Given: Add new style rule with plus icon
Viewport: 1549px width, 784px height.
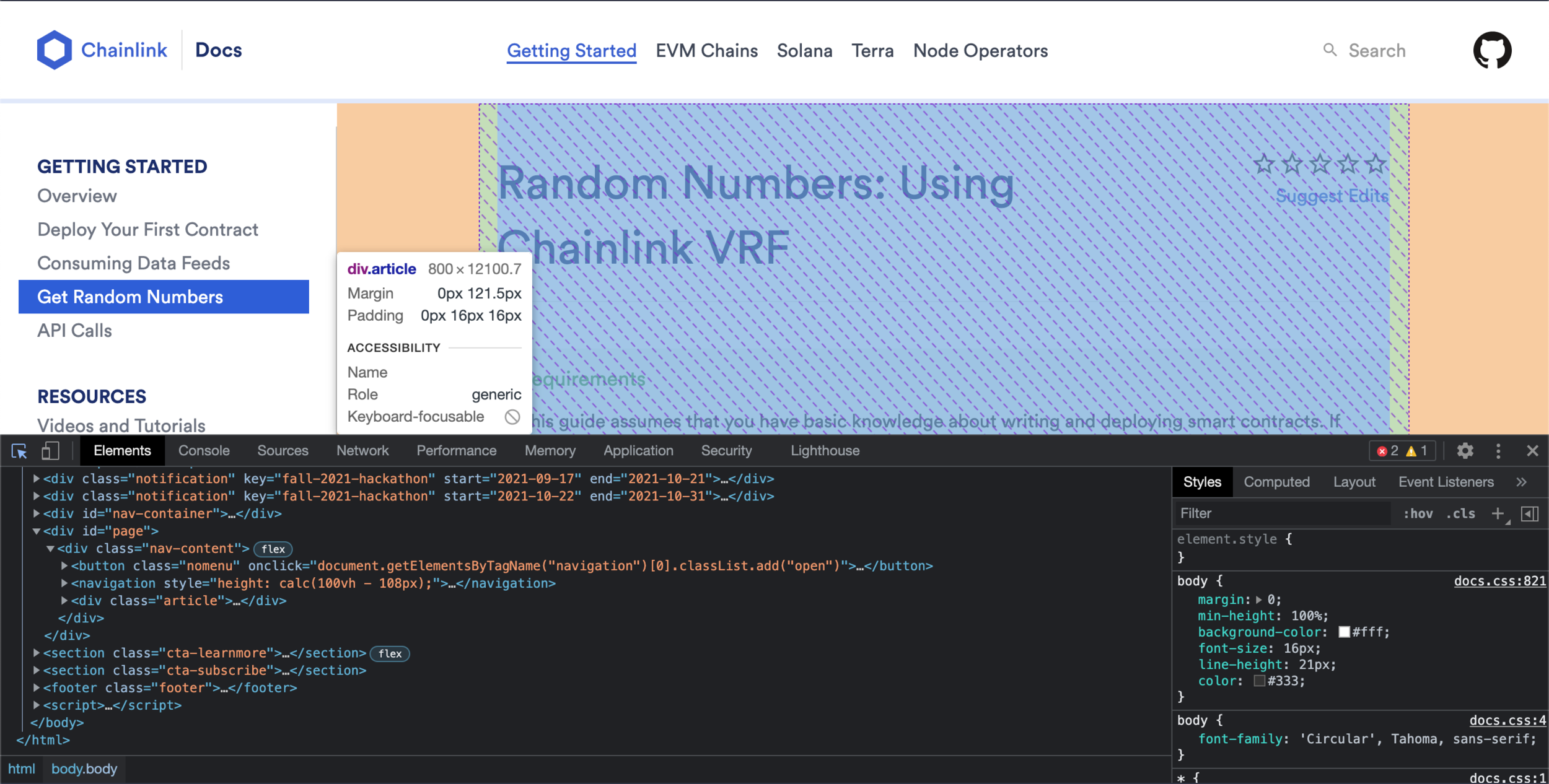Looking at the screenshot, I should point(1498,513).
